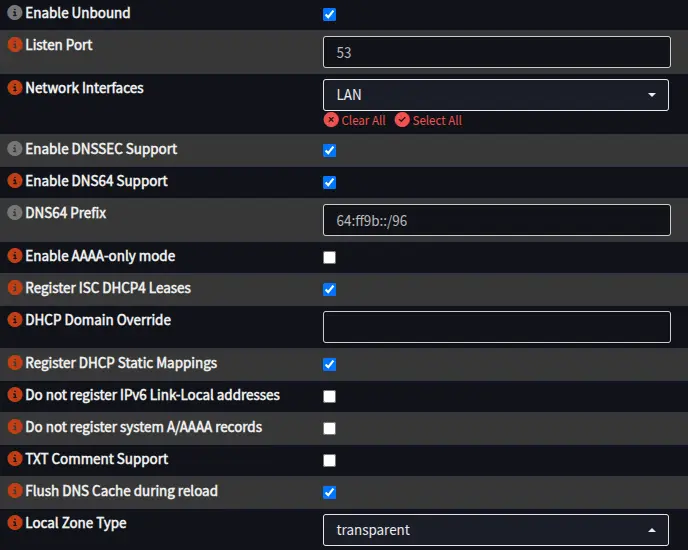Disable the Enable Unbound checkbox
Viewport: 688px width, 550px height.
(x=330, y=14)
